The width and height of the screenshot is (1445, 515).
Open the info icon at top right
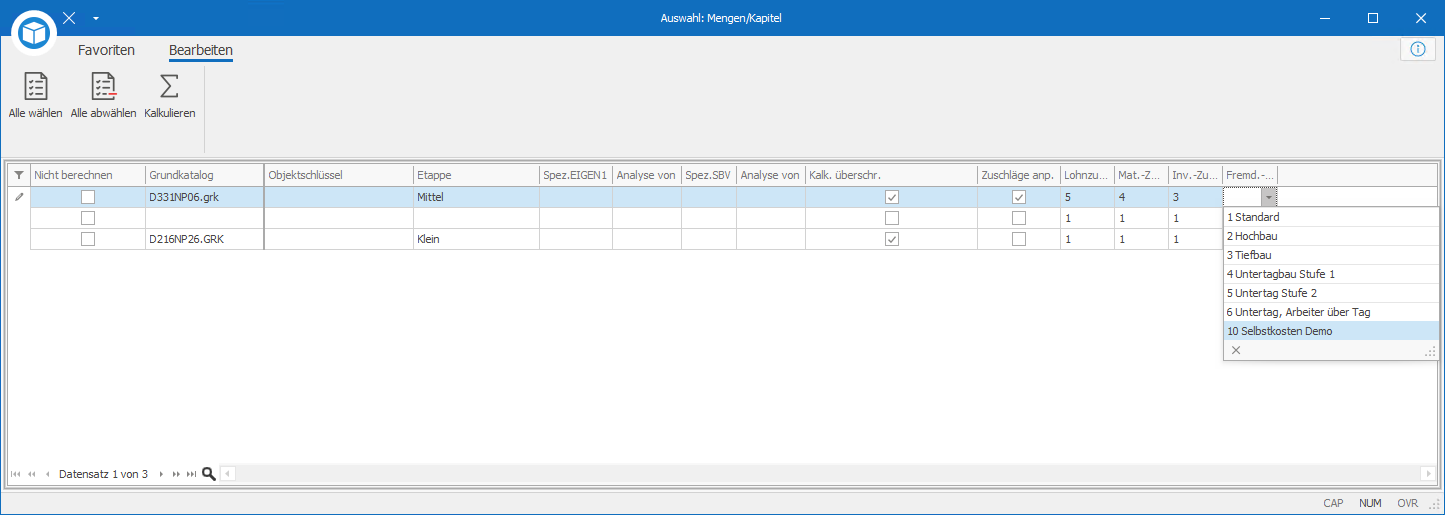point(1417,49)
